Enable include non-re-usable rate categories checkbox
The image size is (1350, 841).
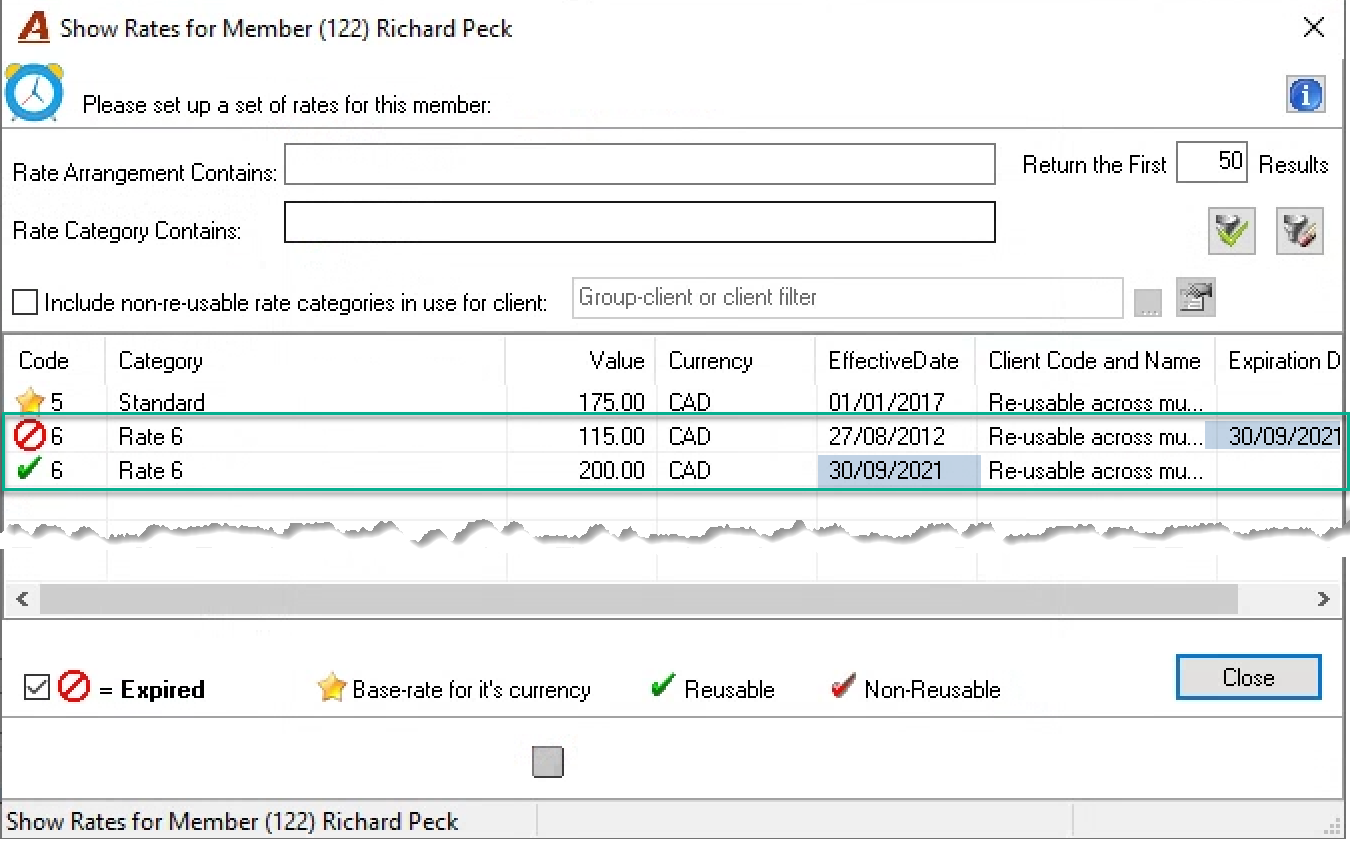tap(25, 302)
